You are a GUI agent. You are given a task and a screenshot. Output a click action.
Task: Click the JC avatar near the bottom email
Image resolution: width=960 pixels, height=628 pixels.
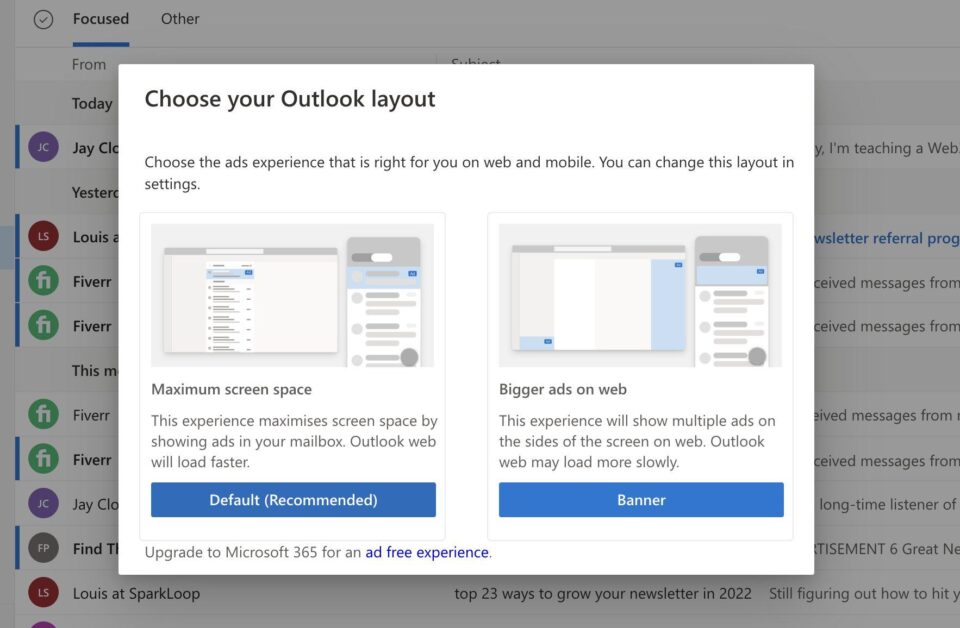pos(43,503)
